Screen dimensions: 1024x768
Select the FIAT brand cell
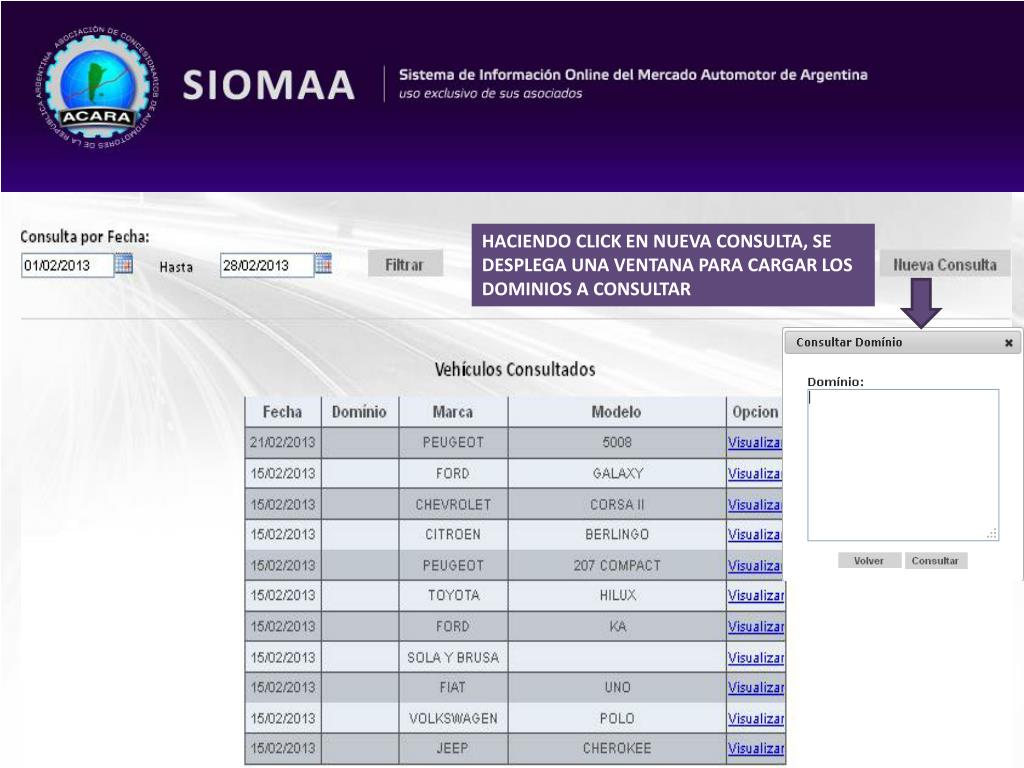[453, 688]
